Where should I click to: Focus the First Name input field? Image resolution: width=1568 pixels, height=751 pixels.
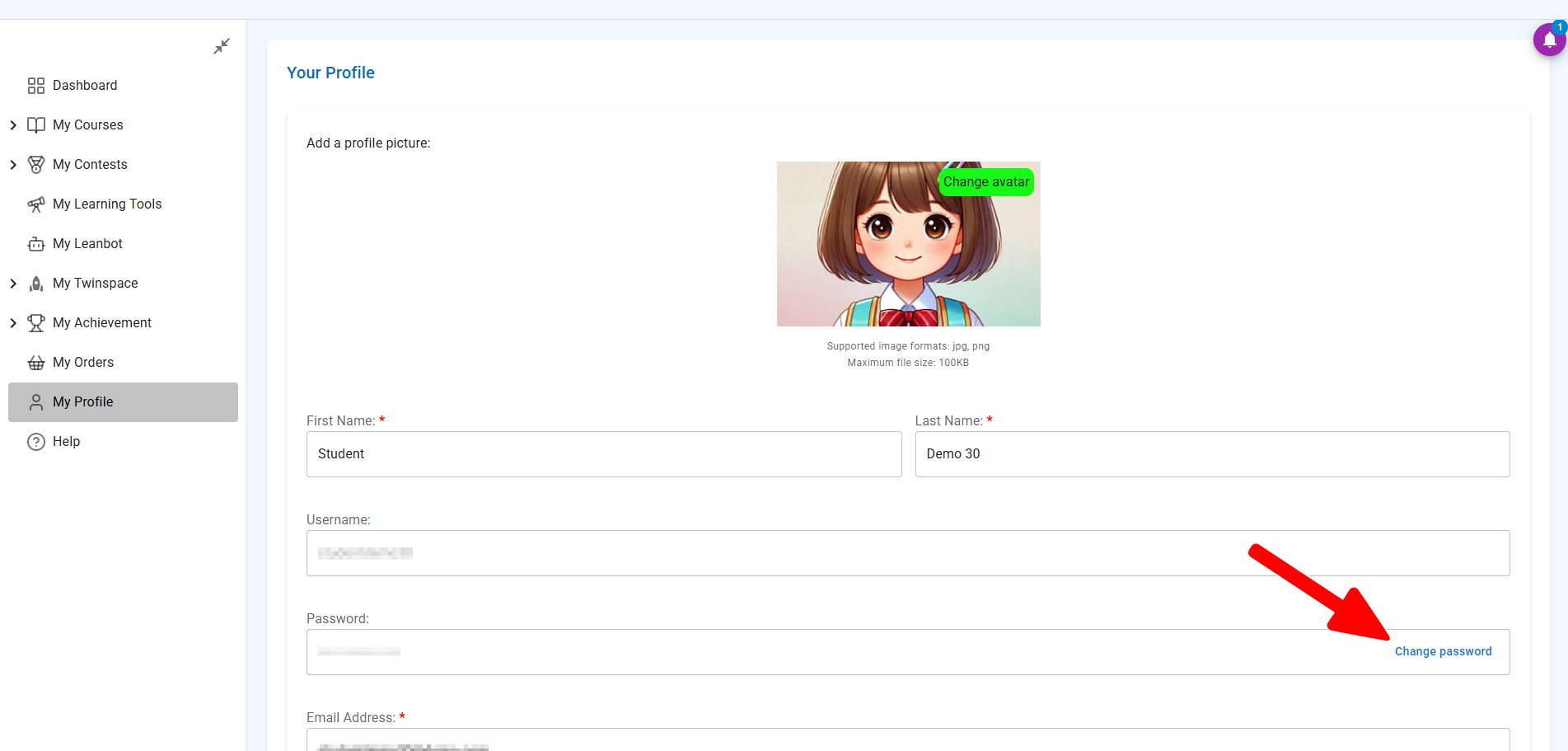(x=603, y=454)
